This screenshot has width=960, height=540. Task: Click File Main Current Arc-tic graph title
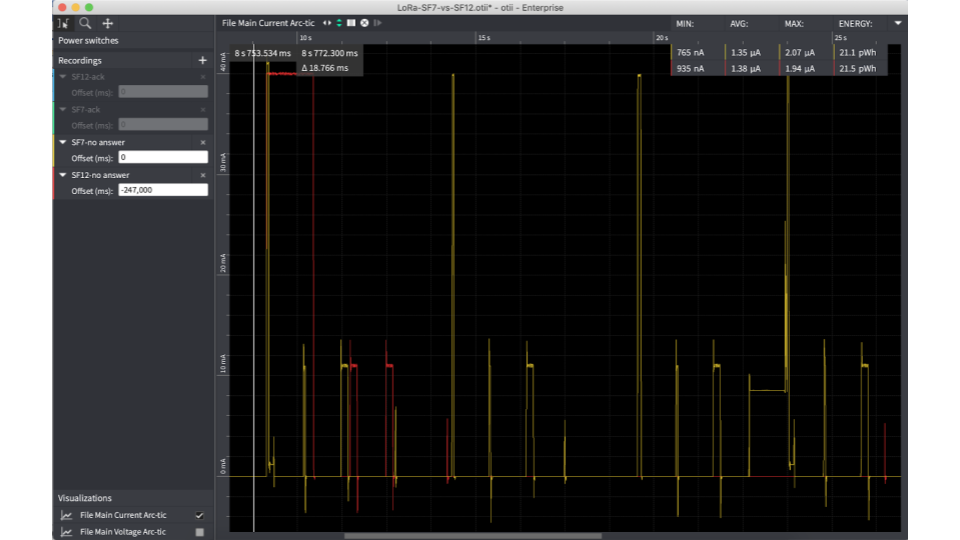268,23
